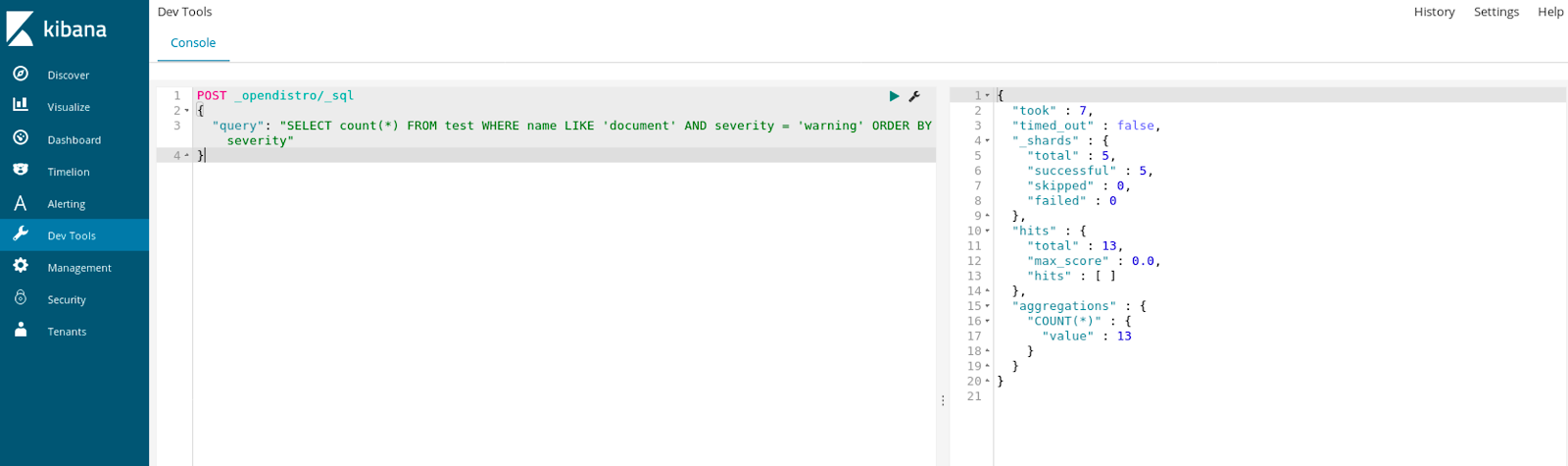Go to Dashboard page
The image size is (1568, 466).
[x=74, y=139]
